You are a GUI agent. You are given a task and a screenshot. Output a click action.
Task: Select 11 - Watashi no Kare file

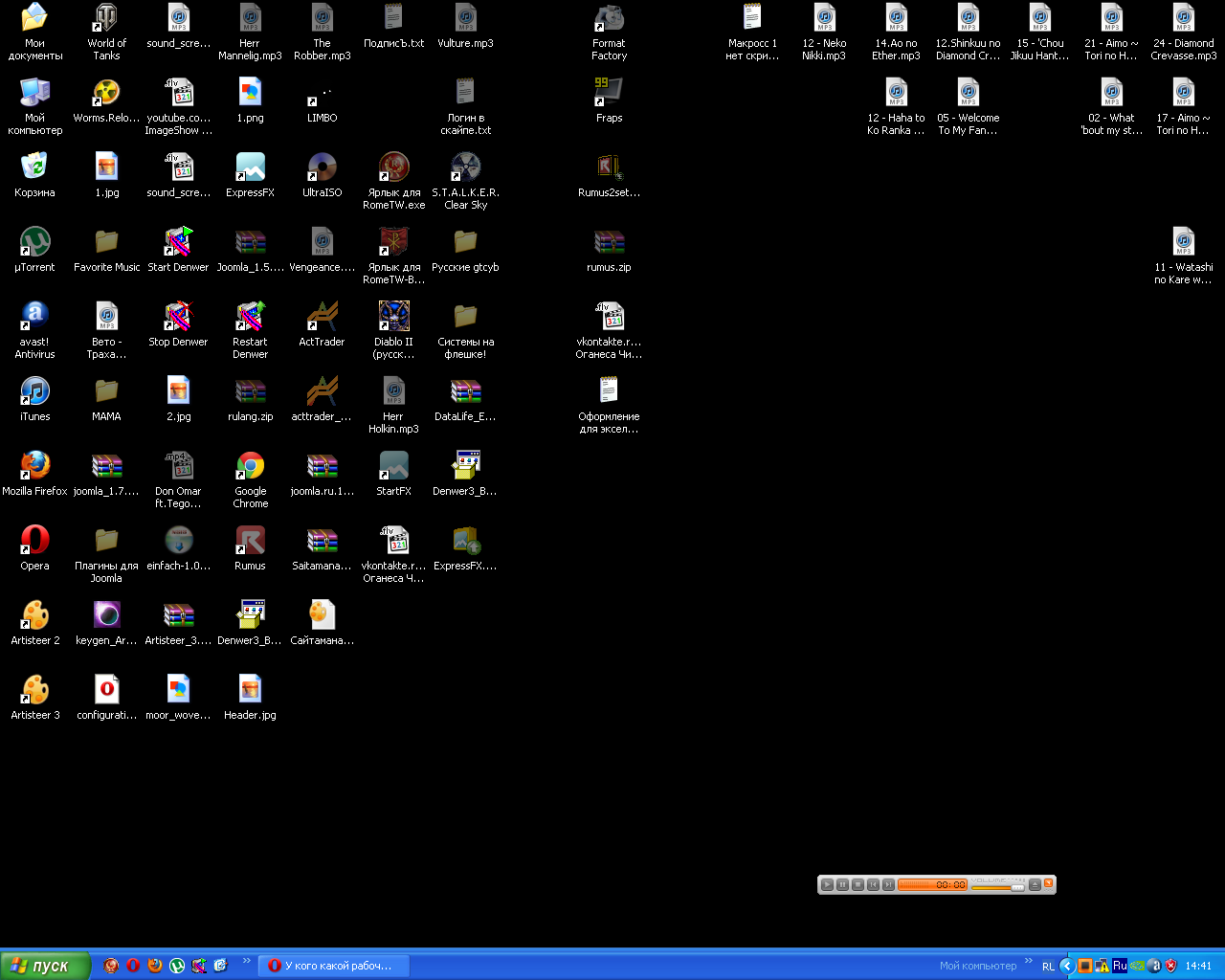(1184, 256)
